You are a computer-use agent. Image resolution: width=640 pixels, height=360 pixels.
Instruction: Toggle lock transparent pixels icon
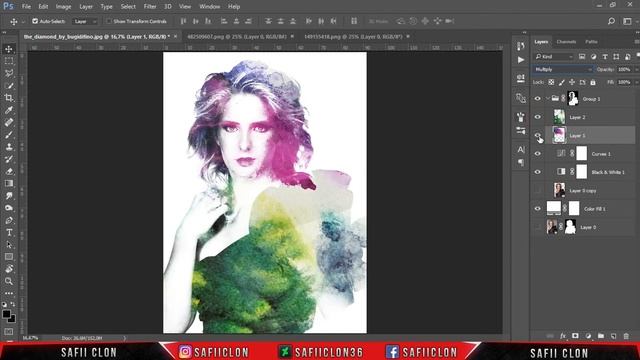pos(551,82)
